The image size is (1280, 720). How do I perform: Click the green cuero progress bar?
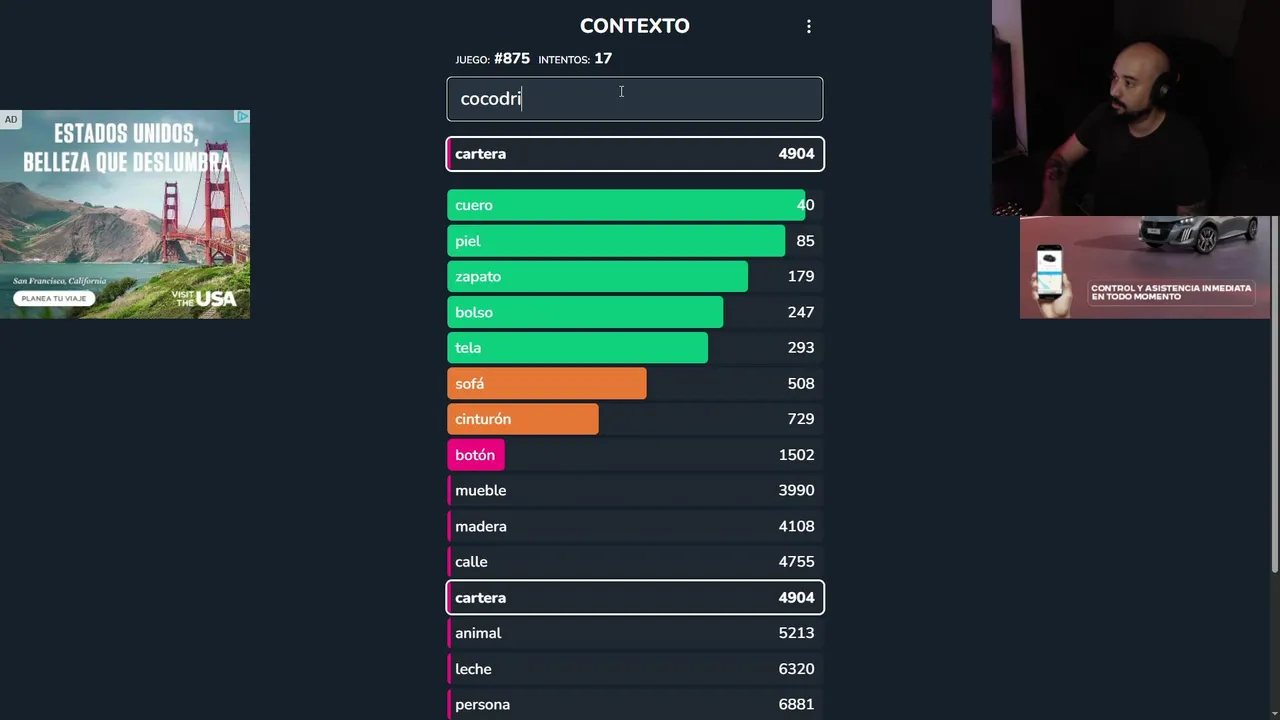pos(625,205)
